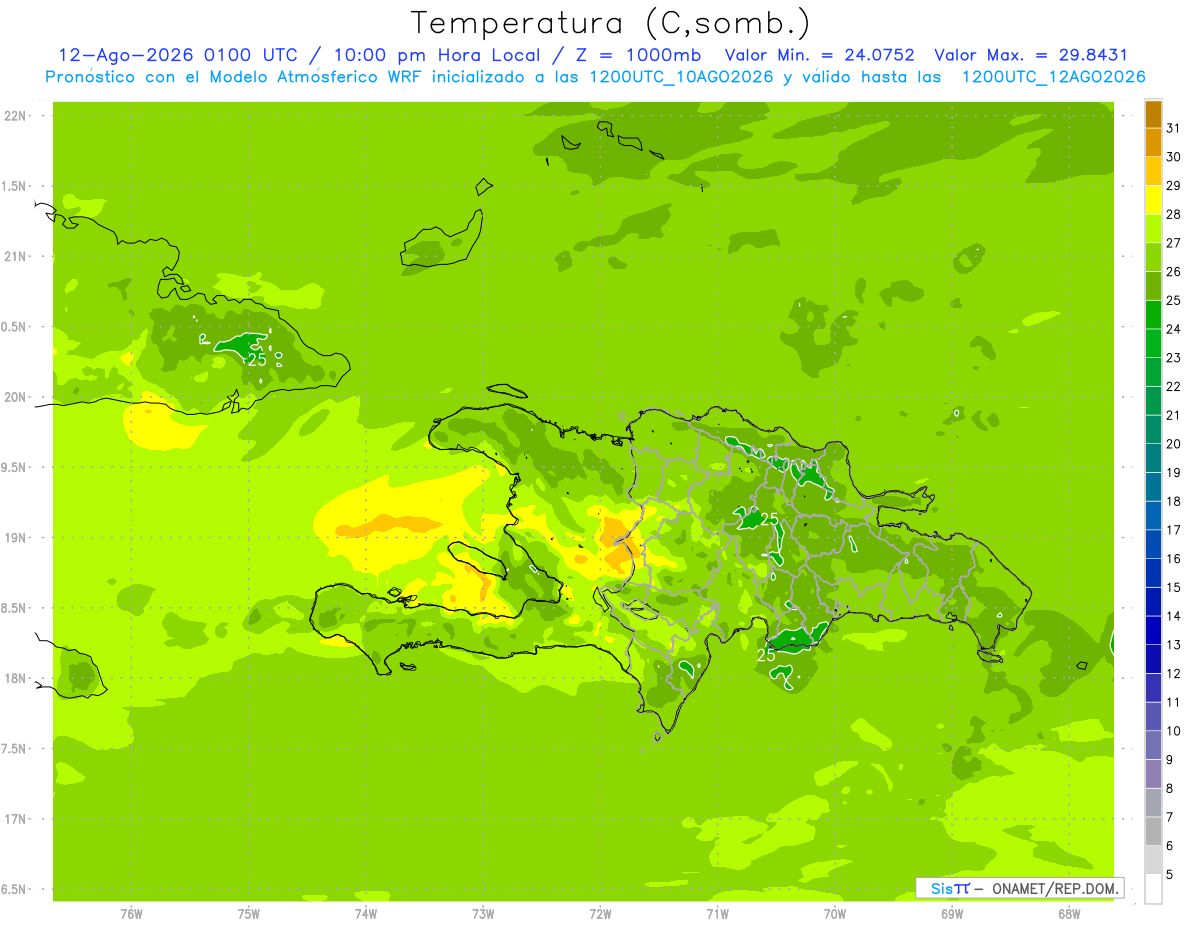Pick the teal legend swatch between 19 and 20
The width and height of the screenshot is (1200, 927).
(x=1153, y=459)
